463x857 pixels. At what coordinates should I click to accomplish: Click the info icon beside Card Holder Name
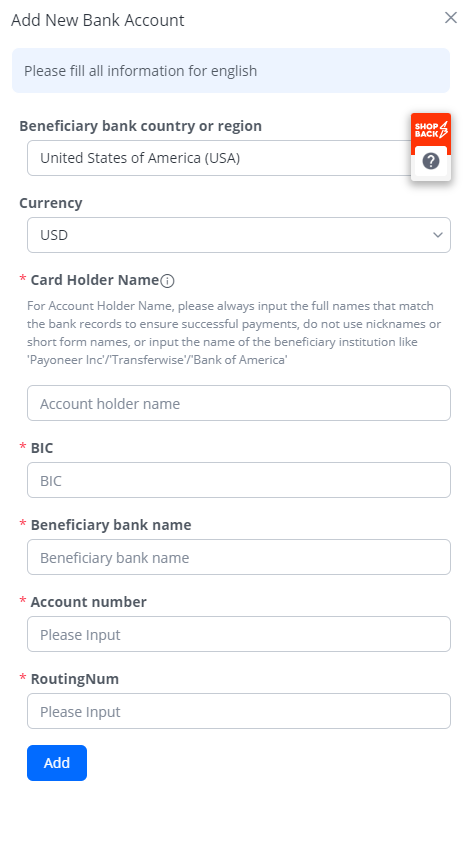click(x=167, y=281)
